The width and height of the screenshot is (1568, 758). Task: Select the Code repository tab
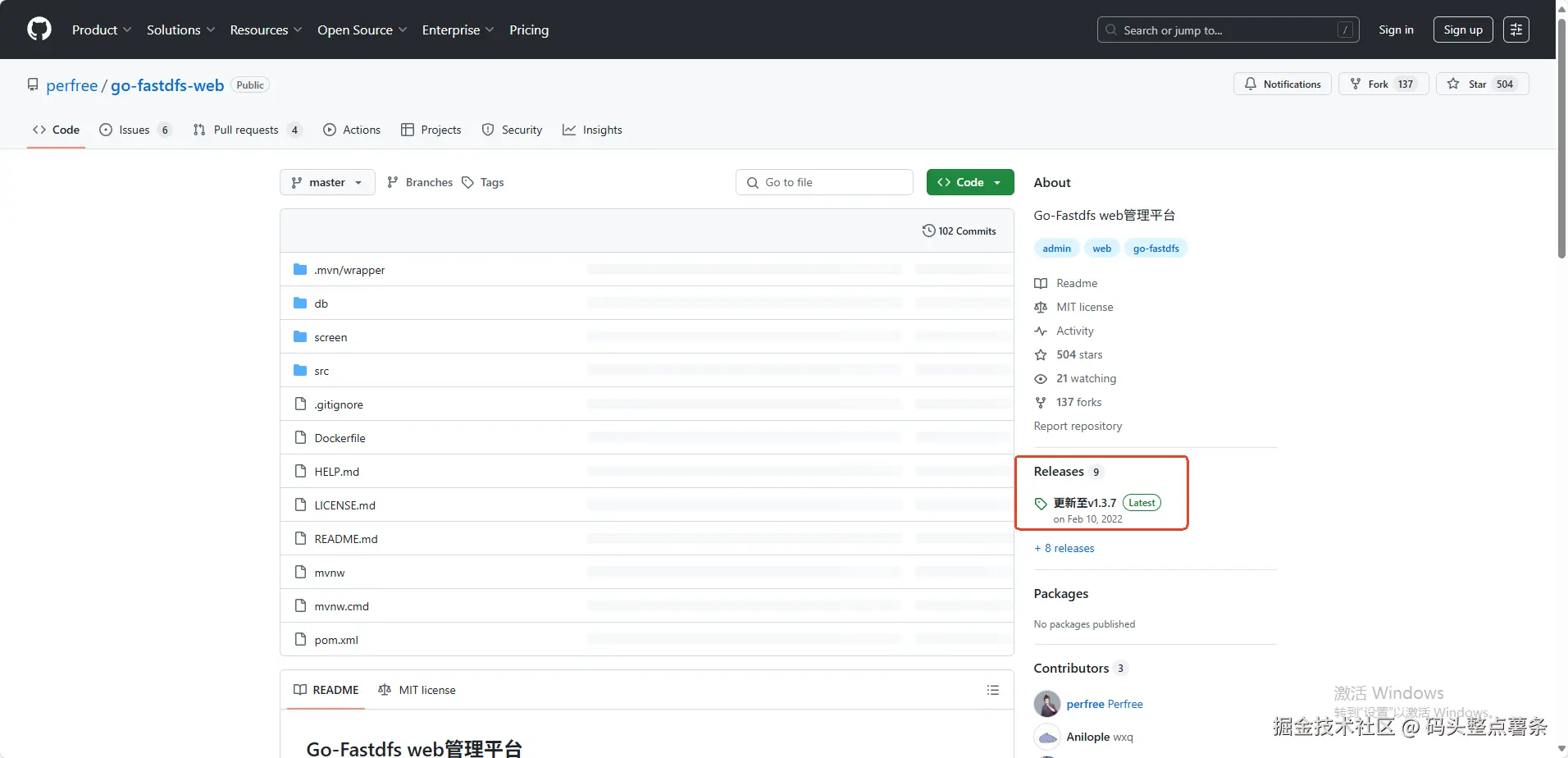56,130
